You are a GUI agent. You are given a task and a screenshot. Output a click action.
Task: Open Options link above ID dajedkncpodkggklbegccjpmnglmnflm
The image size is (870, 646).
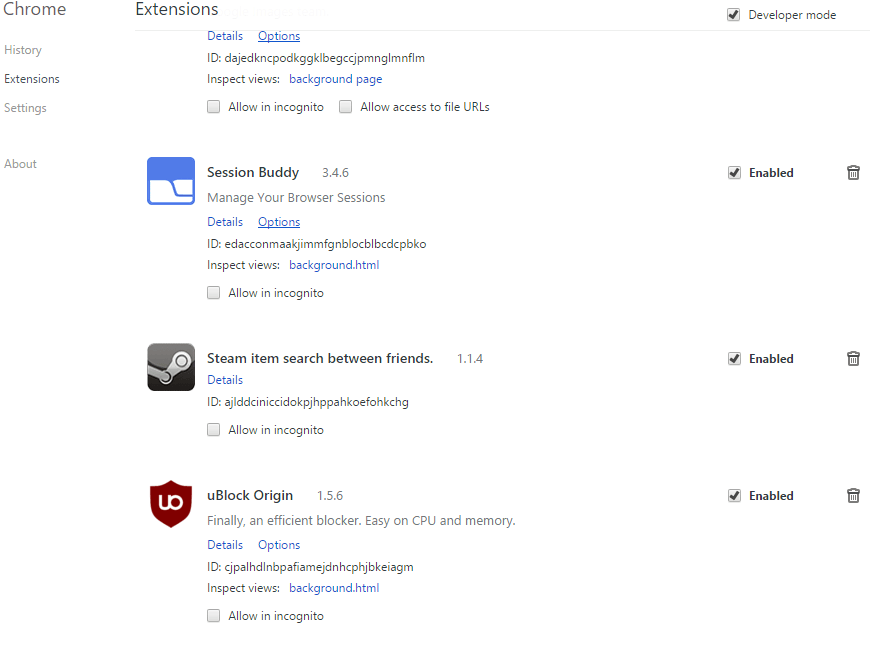[279, 36]
